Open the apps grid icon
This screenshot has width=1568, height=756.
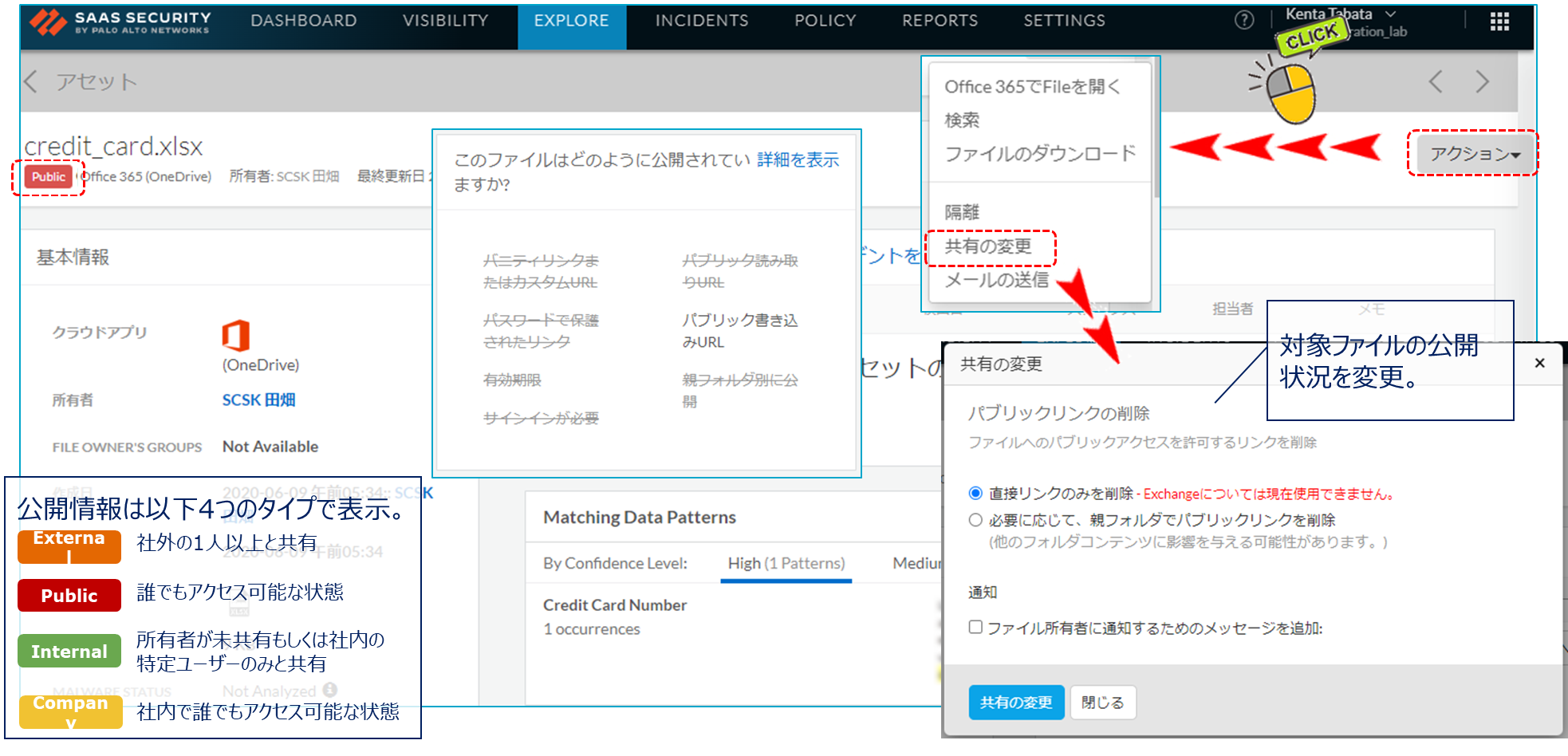pos(1499,22)
